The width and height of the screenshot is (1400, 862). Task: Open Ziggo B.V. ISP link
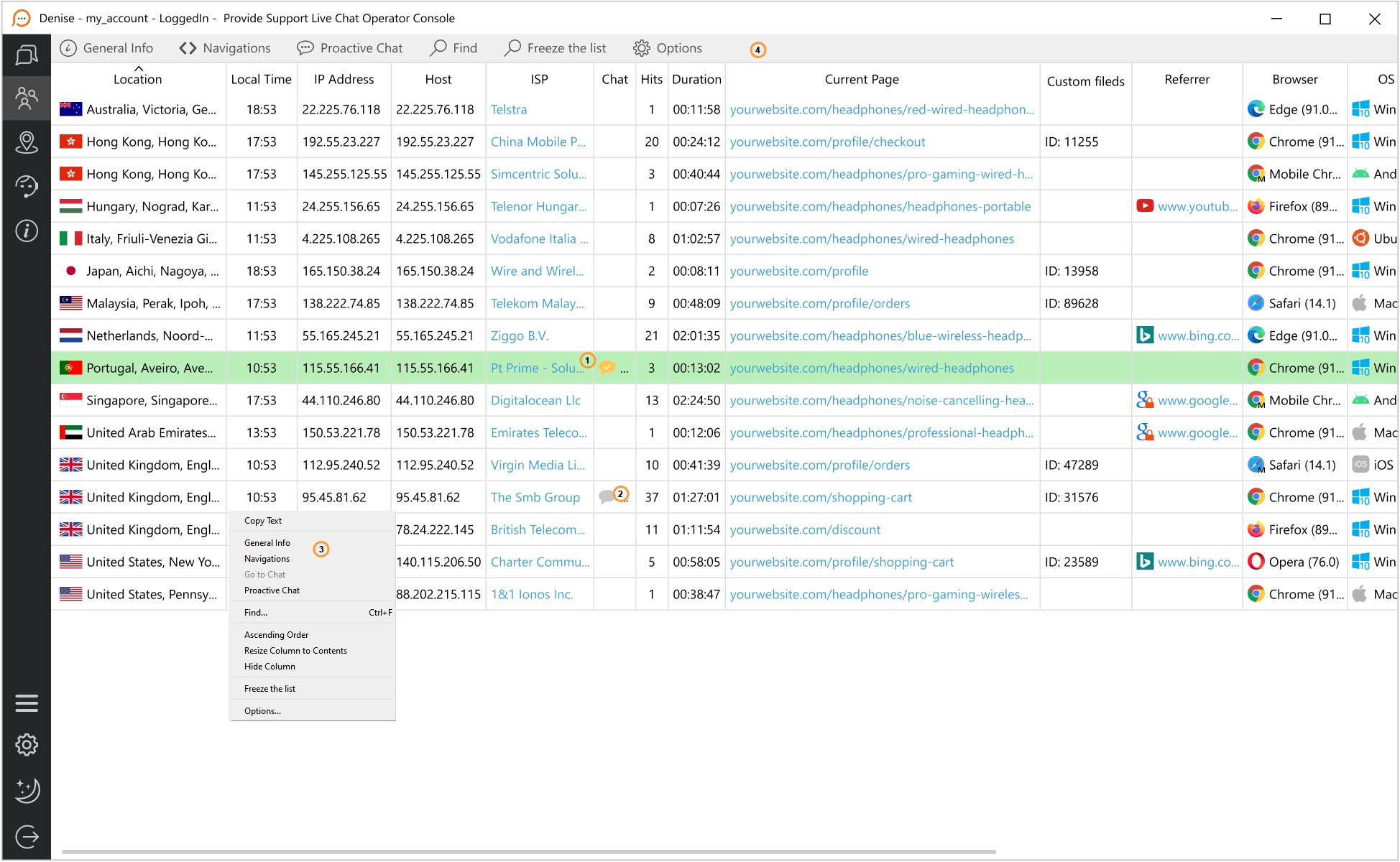(520, 335)
